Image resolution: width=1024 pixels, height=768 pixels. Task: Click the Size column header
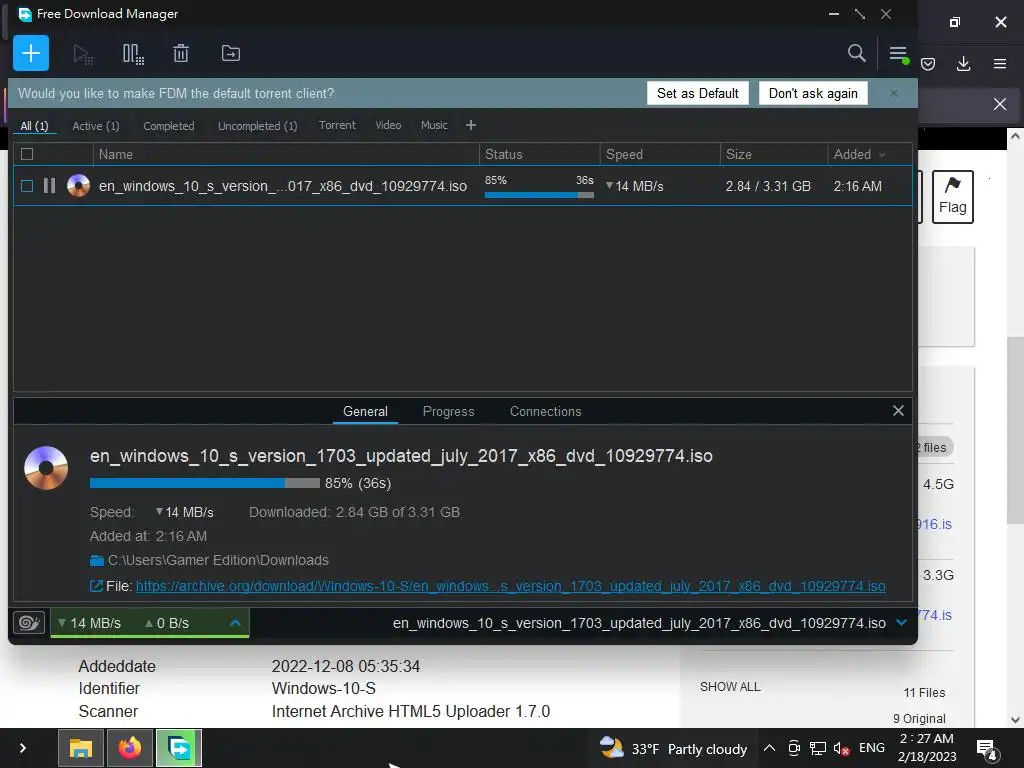click(774, 154)
